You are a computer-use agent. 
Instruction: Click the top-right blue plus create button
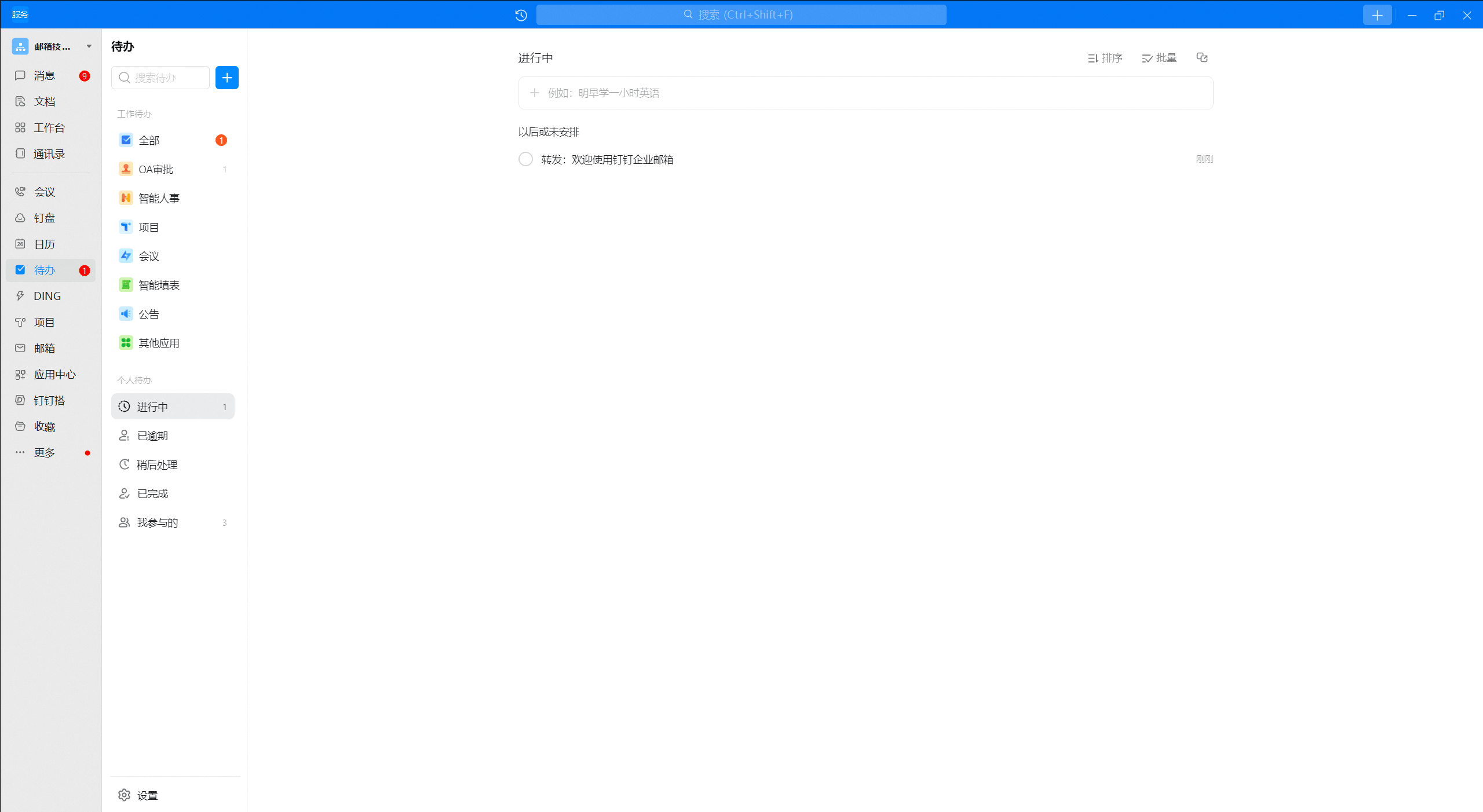(x=1377, y=15)
